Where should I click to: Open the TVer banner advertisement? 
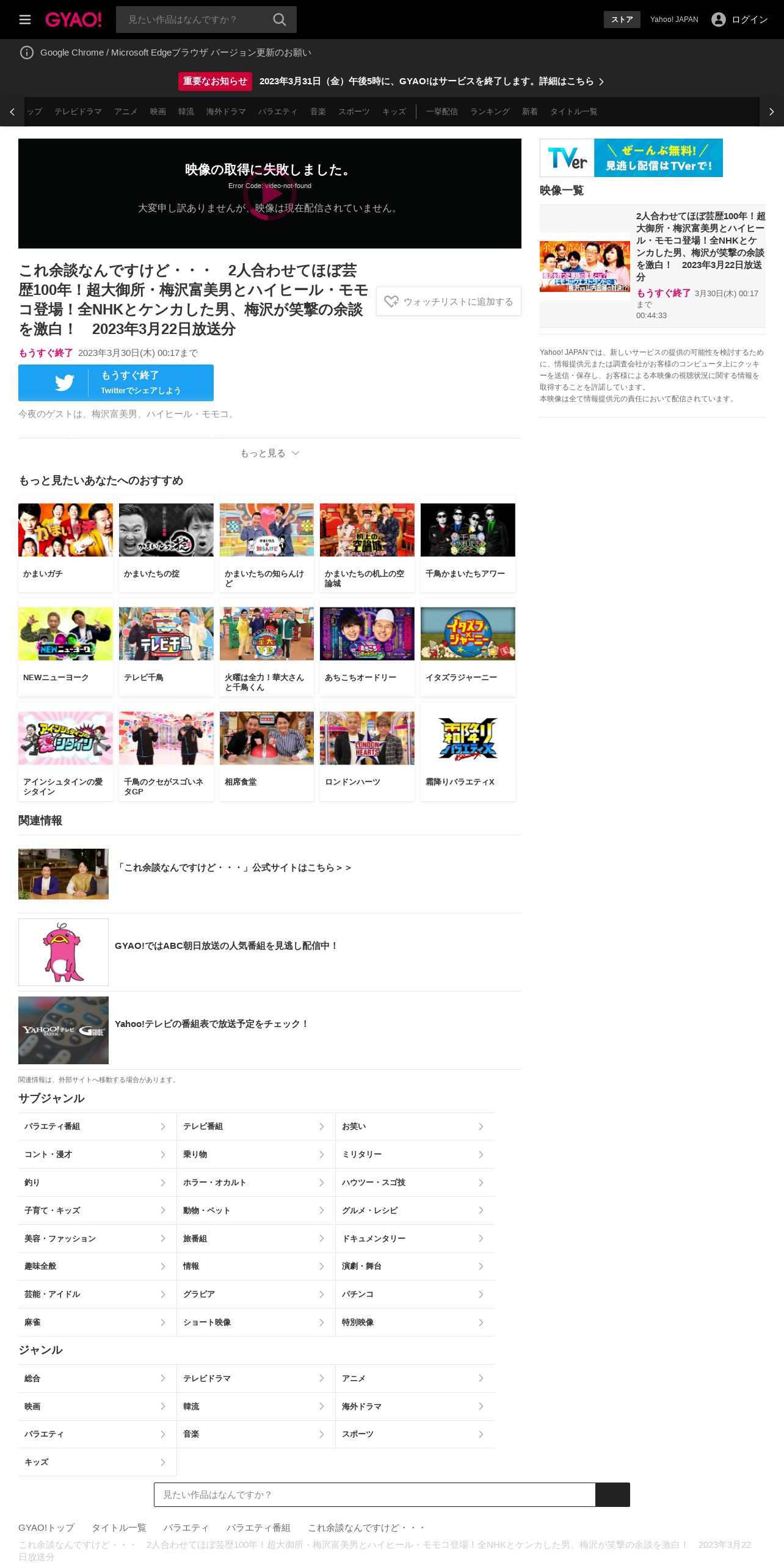pyautogui.click(x=631, y=158)
